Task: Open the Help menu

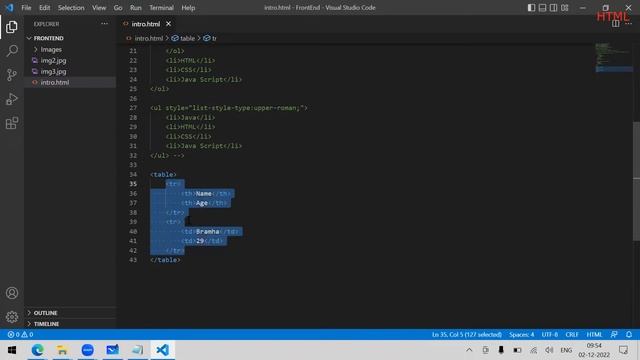Action: tap(188, 8)
